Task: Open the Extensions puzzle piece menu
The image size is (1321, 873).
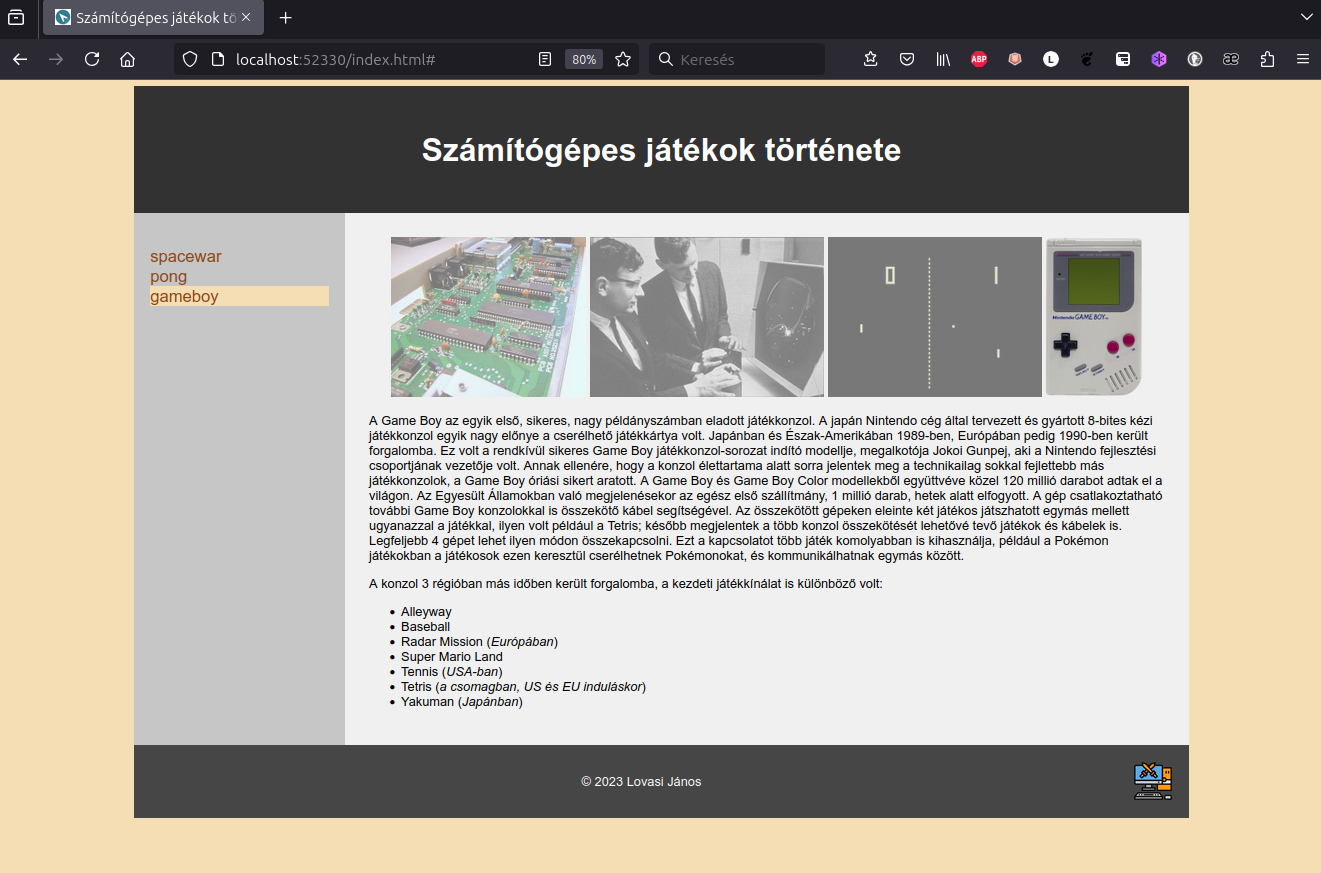Action: (1267, 59)
